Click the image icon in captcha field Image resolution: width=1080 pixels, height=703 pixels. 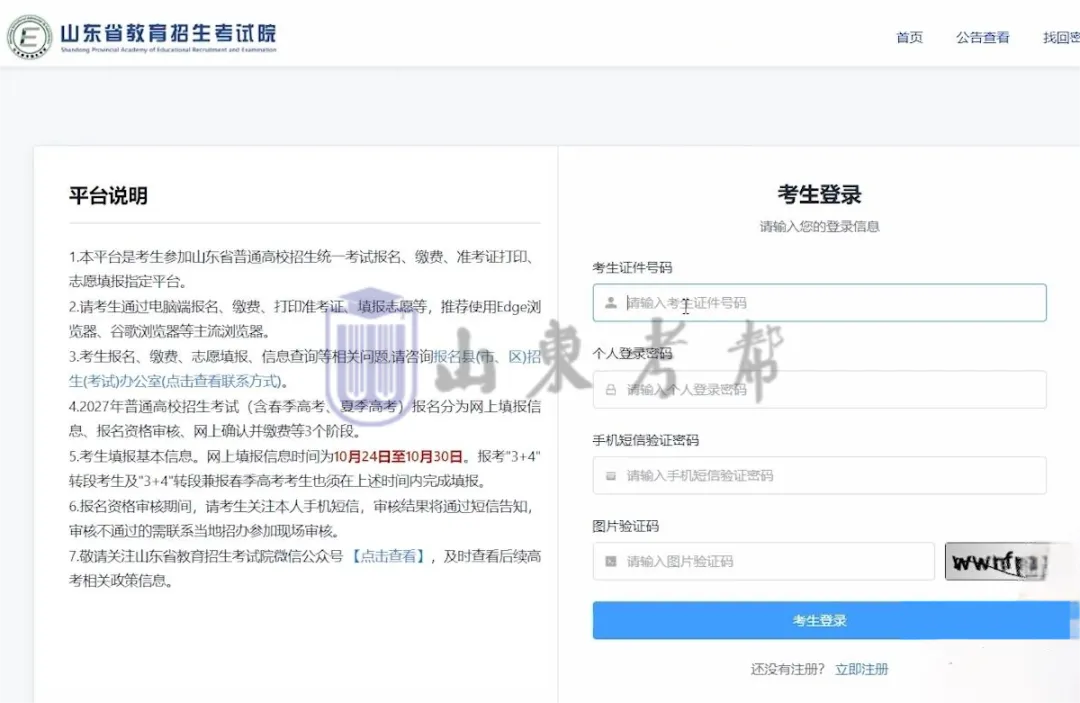610,561
